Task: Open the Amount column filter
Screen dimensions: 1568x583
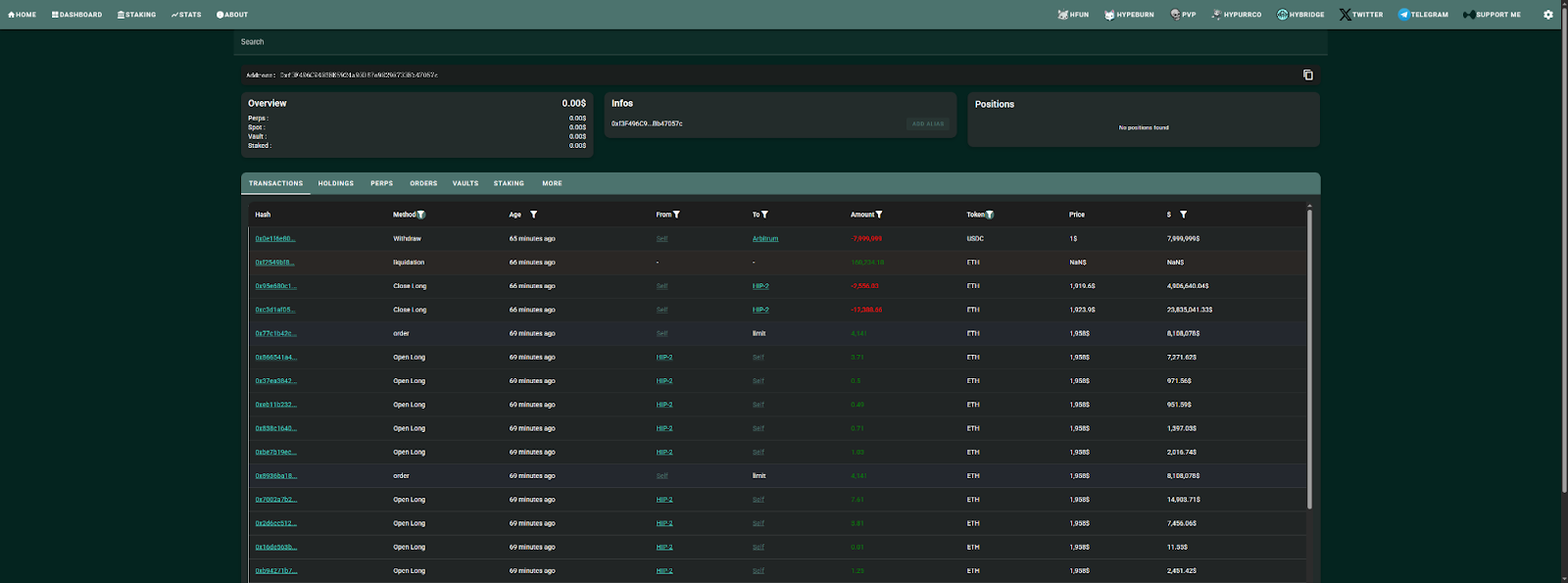Action: [879, 215]
